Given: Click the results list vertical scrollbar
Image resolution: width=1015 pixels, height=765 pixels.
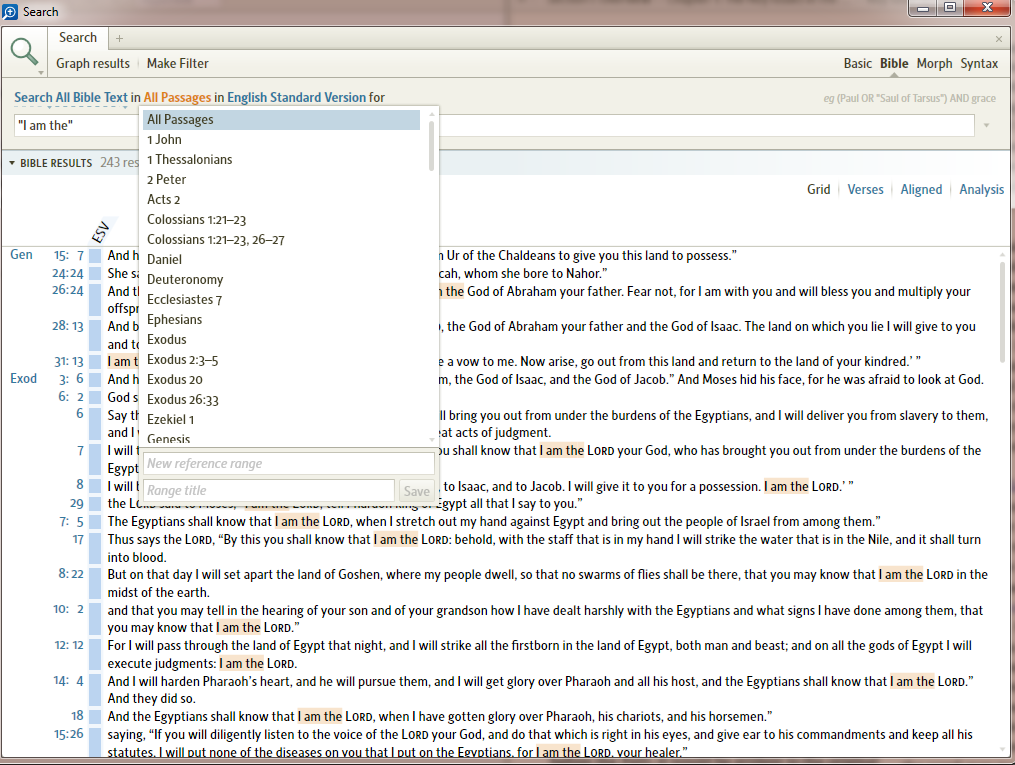Looking at the screenshot, I should 1002,312.
